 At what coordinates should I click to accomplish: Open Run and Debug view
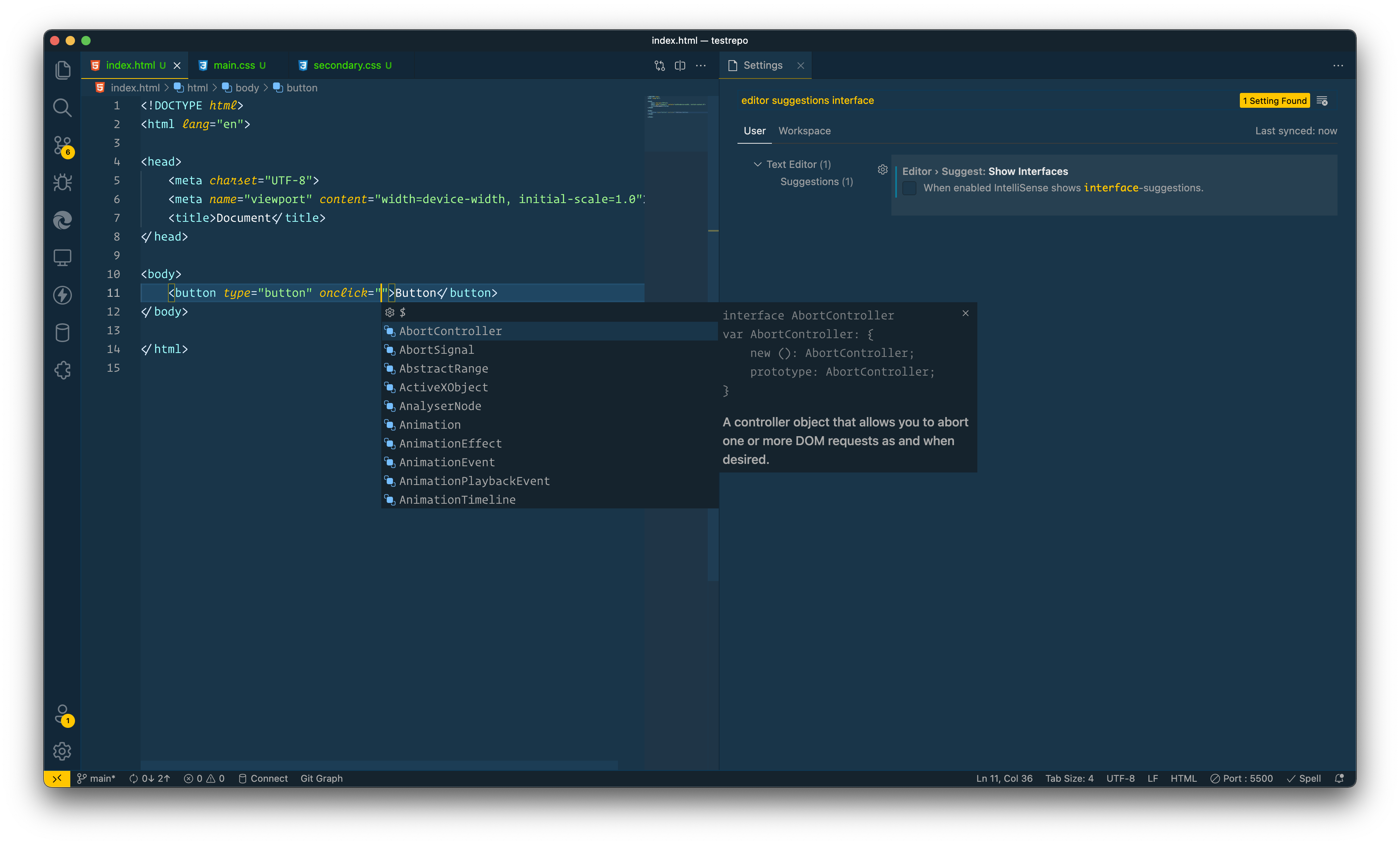62,182
